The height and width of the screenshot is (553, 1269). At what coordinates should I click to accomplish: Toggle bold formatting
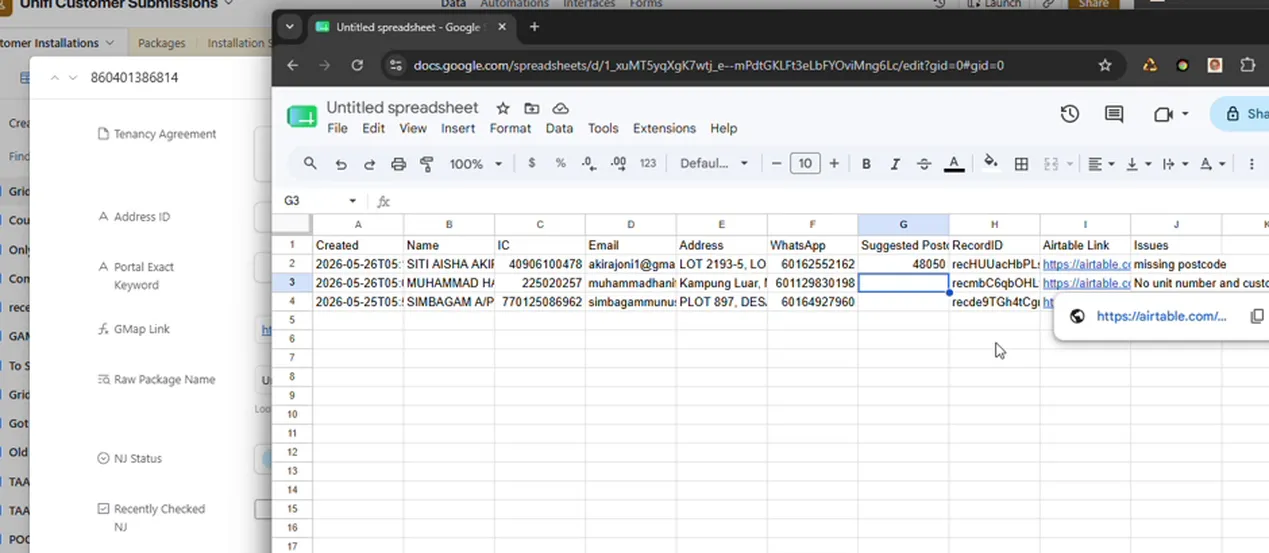tap(866, 163)
